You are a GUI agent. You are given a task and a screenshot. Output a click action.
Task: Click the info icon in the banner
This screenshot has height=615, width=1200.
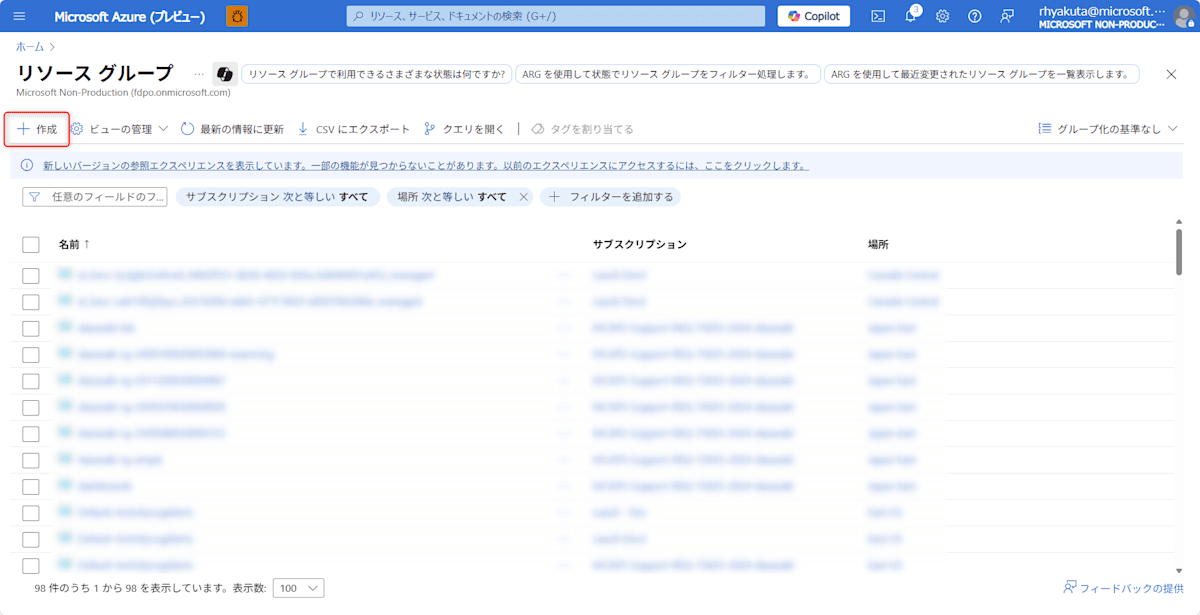coord(27,165)
